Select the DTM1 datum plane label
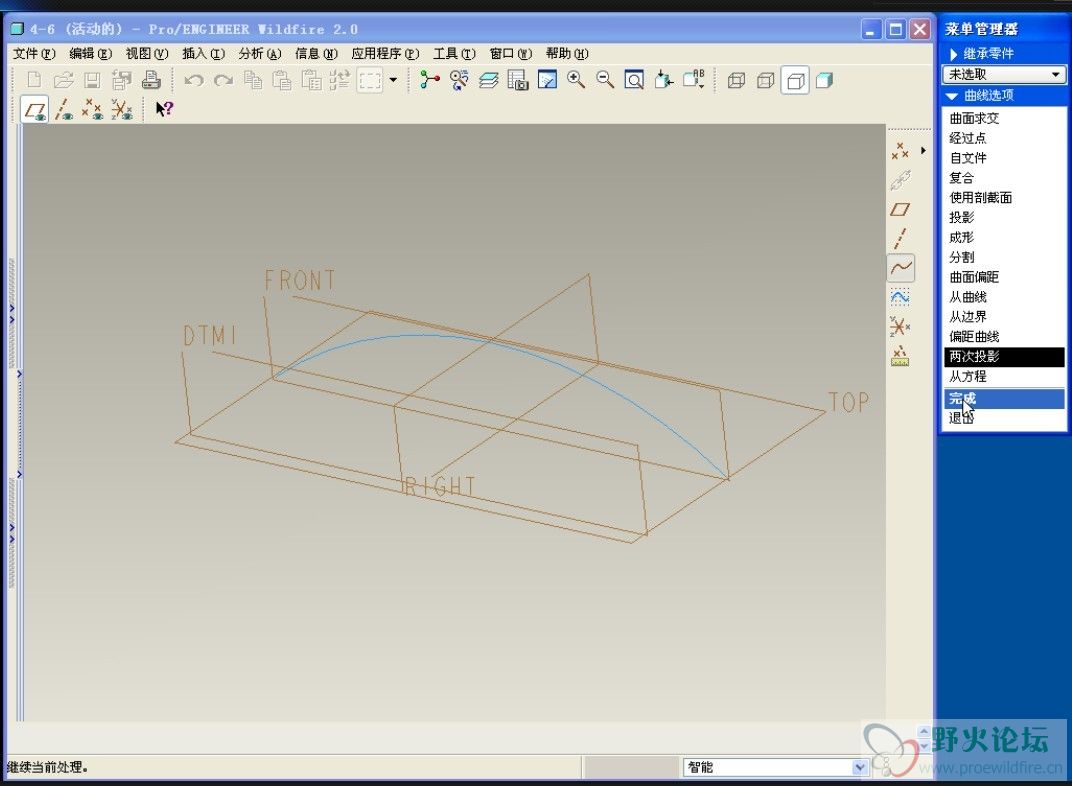 pos(210,336)
